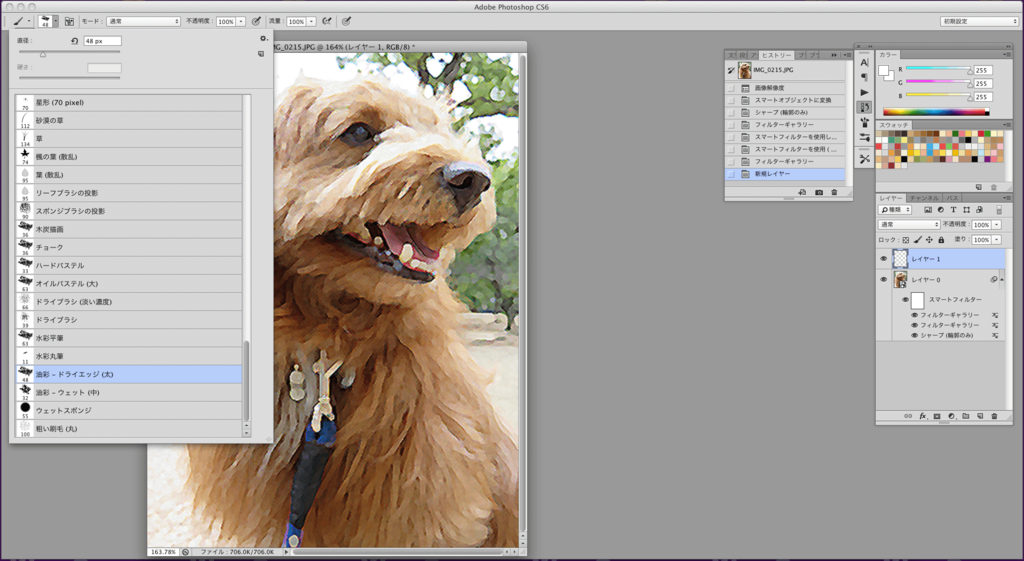Pick ウェットスポンジ brush preset
This screenshot has width=1024, height=561.
(129, 410)
